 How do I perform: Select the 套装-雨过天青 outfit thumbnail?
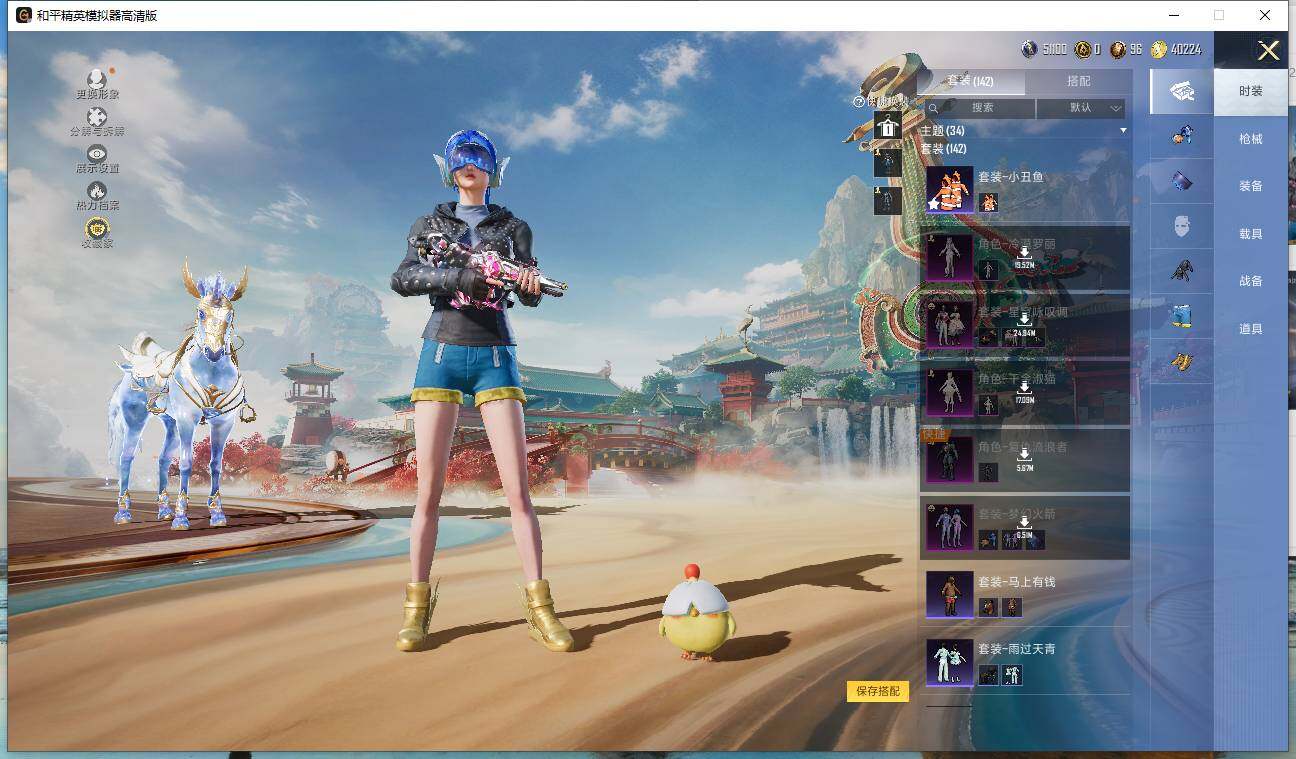click(949, 662)
